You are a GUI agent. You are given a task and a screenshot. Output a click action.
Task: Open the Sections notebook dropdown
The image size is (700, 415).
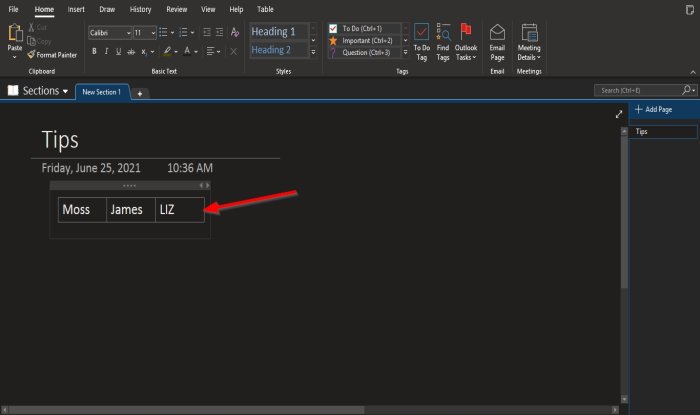click(38, 91)
